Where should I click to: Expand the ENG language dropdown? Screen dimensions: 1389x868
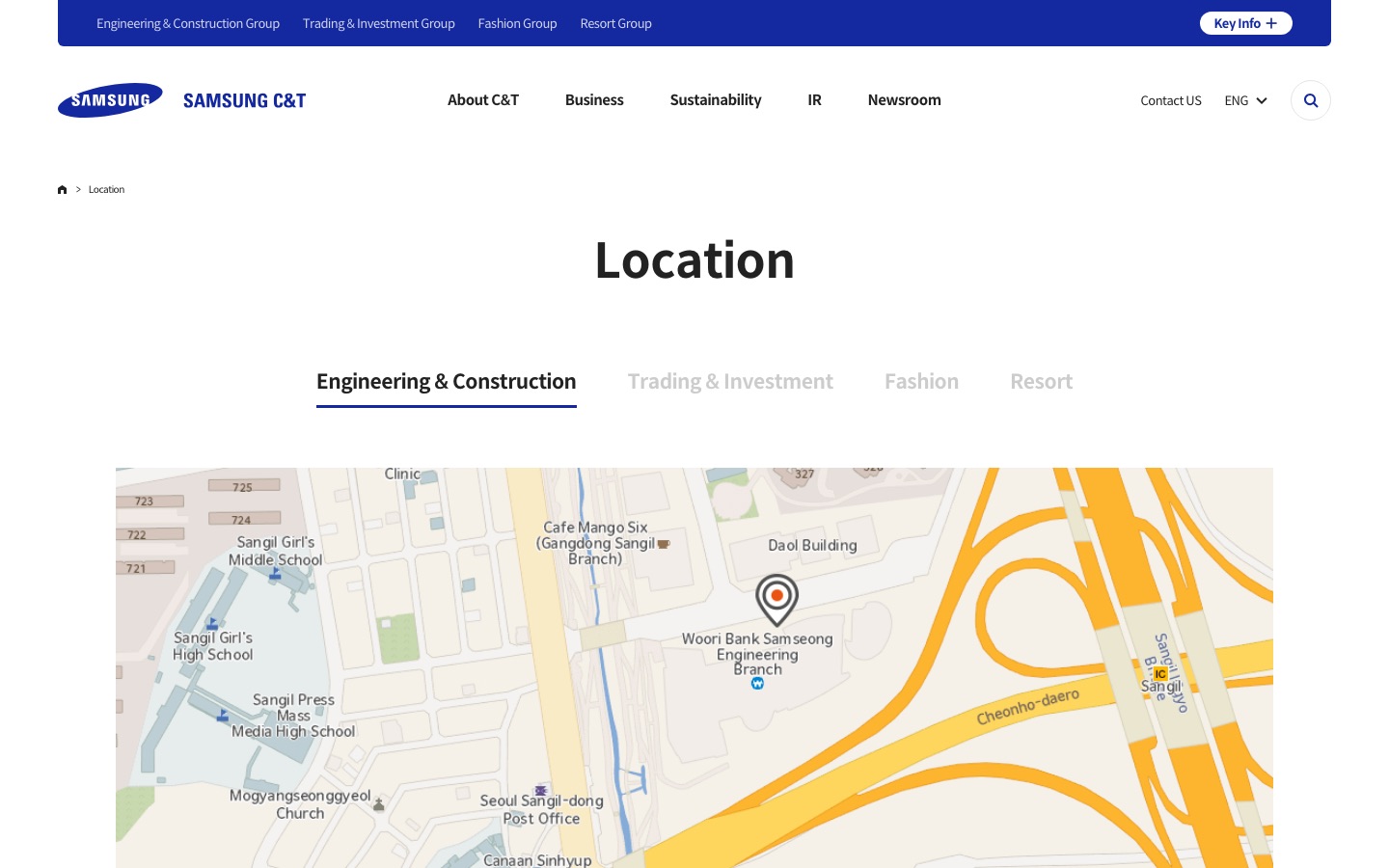coord(1246,100)
